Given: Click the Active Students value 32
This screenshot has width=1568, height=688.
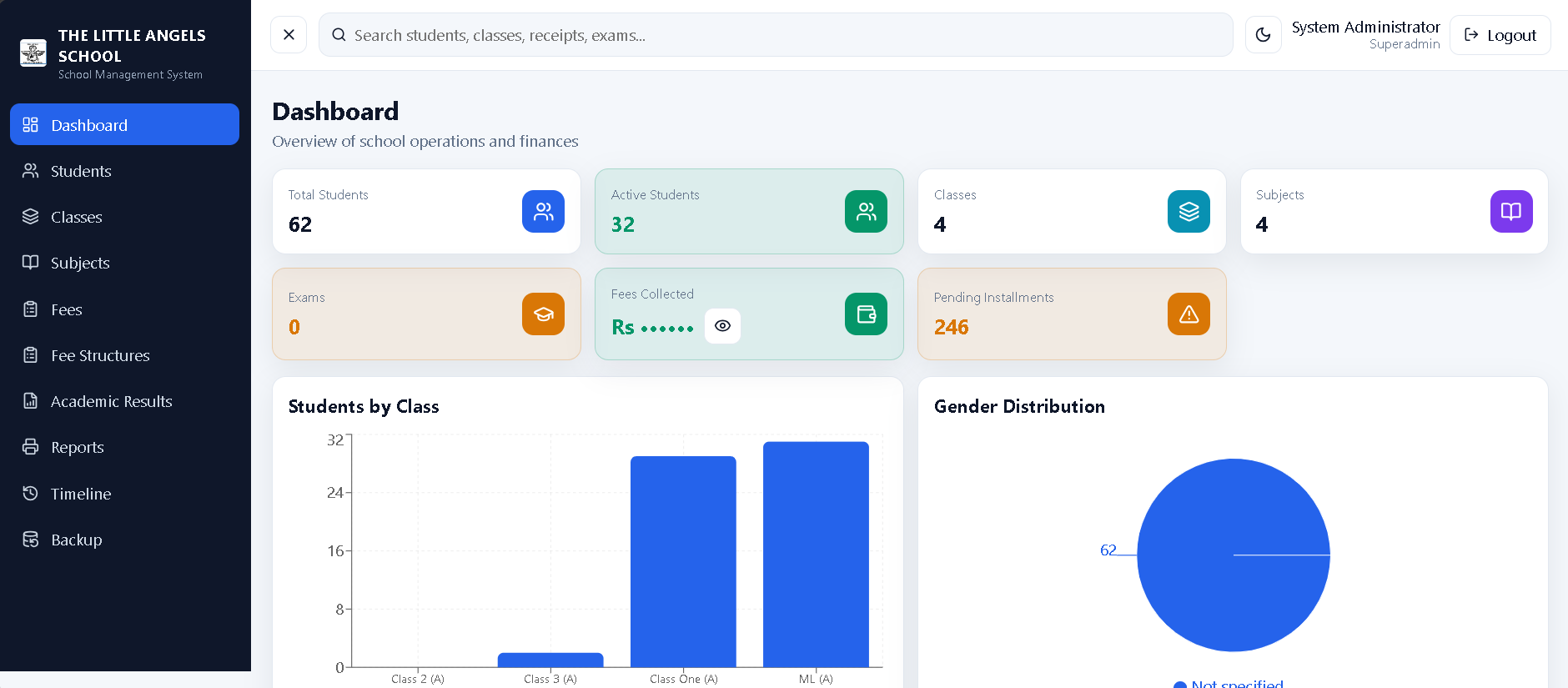Looking at the screenshot, I should [x=623, y=224].
